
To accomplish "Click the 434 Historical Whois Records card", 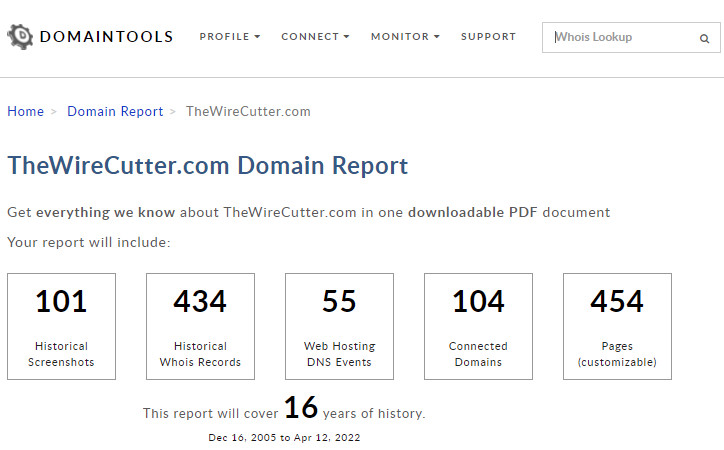I will [200, 326].
